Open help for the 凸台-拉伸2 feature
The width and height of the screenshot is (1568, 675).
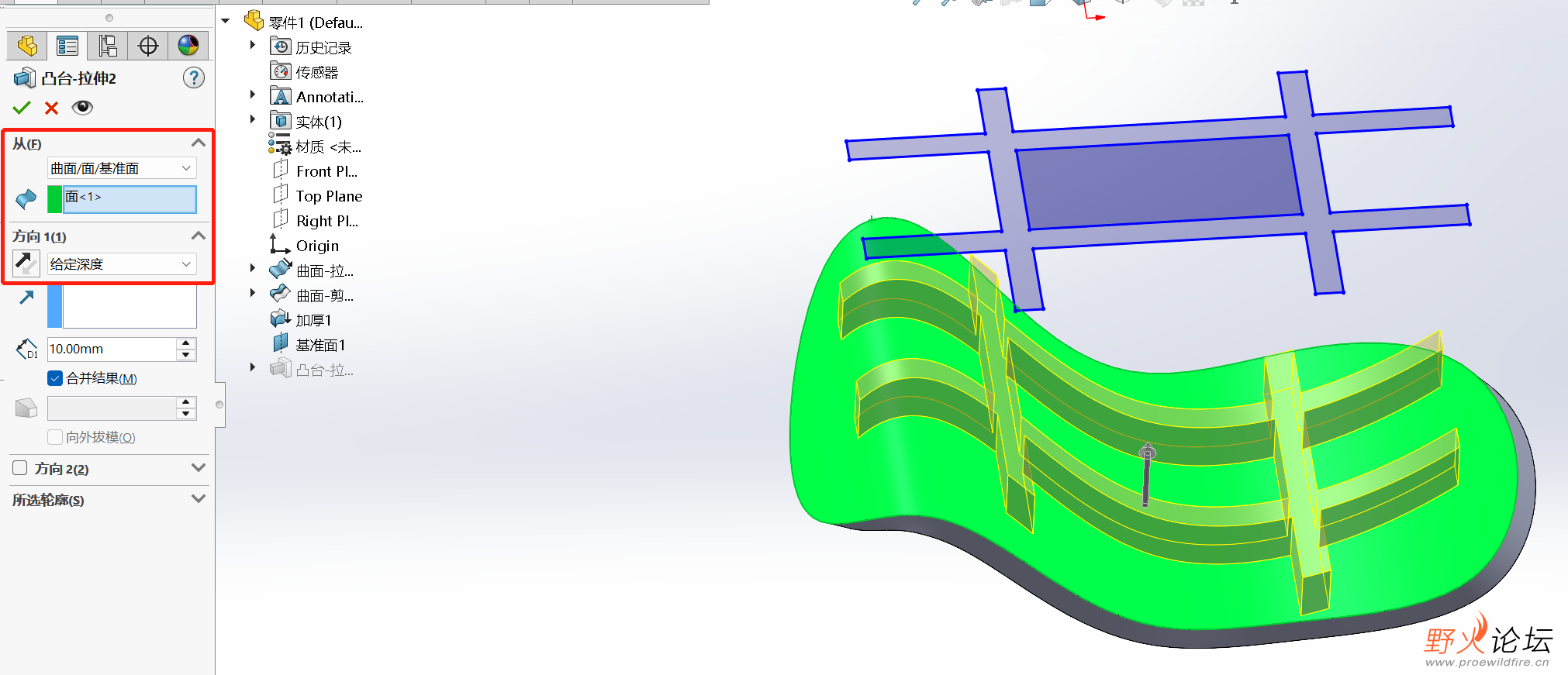[x=194, y=77]
